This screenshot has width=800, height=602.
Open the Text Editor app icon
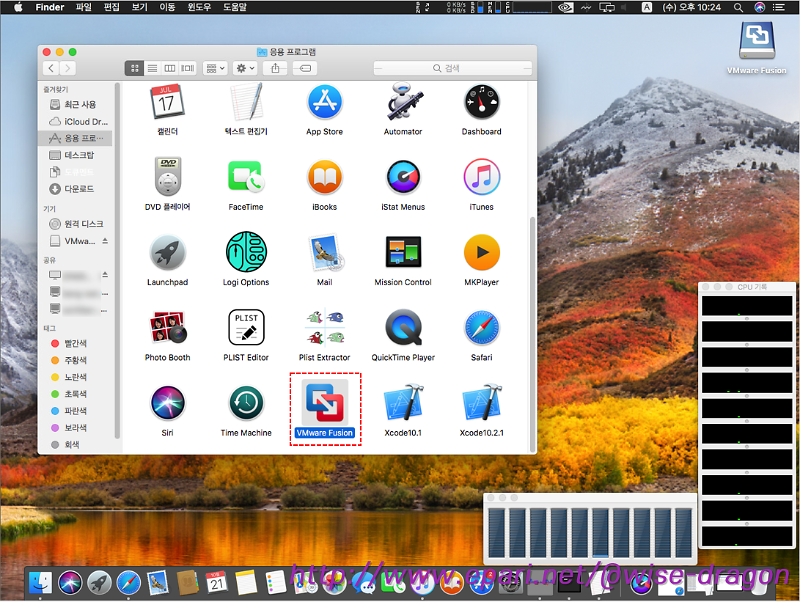[x=246, y=102]
